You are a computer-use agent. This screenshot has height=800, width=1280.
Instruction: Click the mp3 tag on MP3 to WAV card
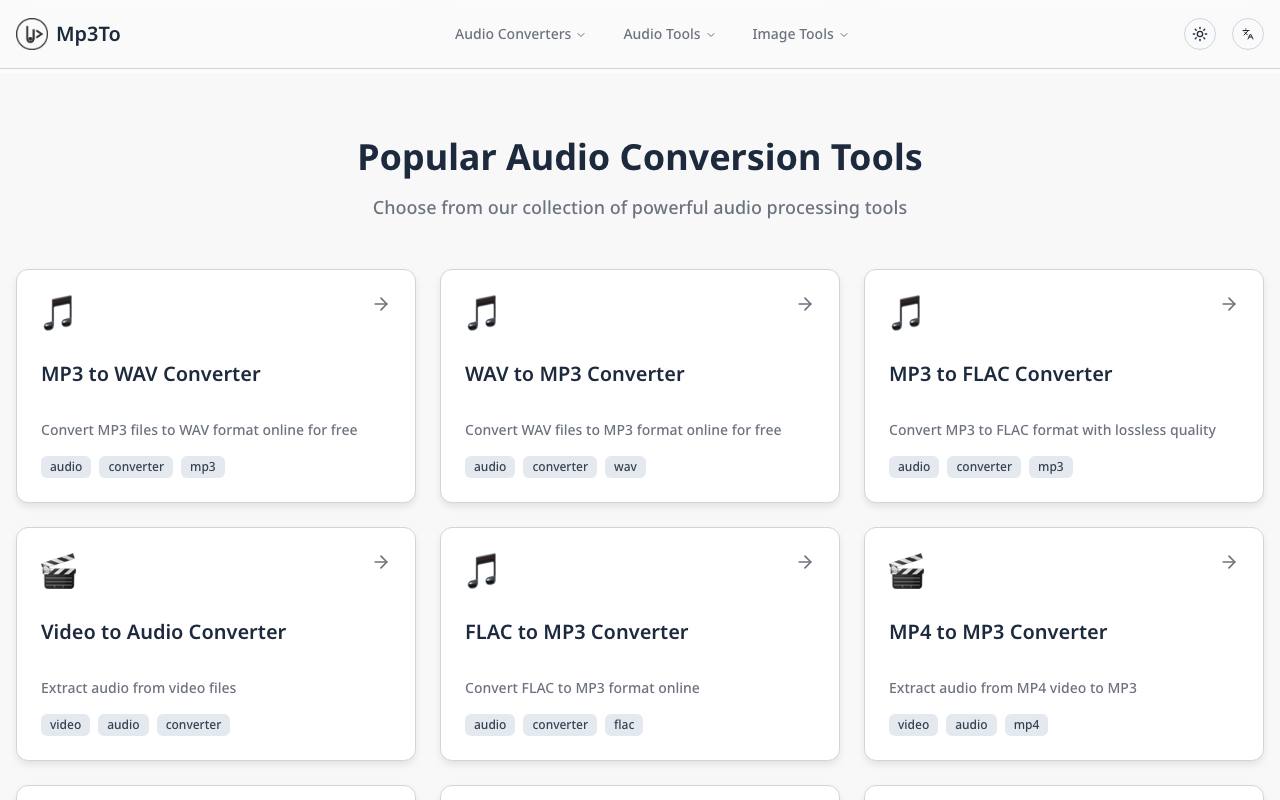click(203, 467)
